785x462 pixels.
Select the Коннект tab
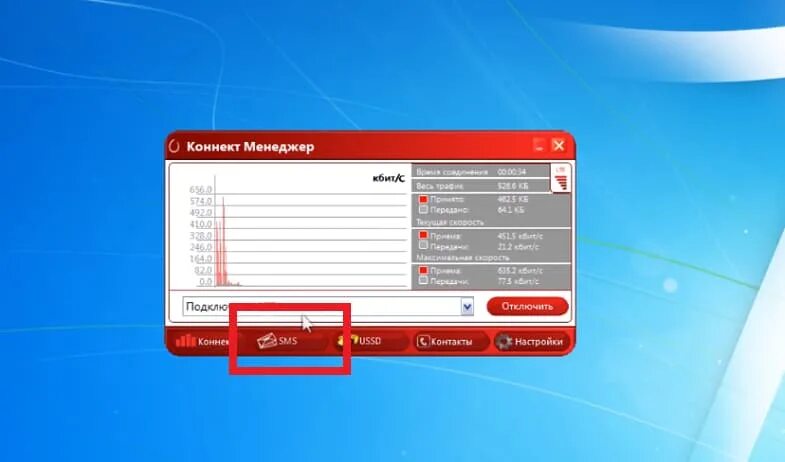(205, 341)
